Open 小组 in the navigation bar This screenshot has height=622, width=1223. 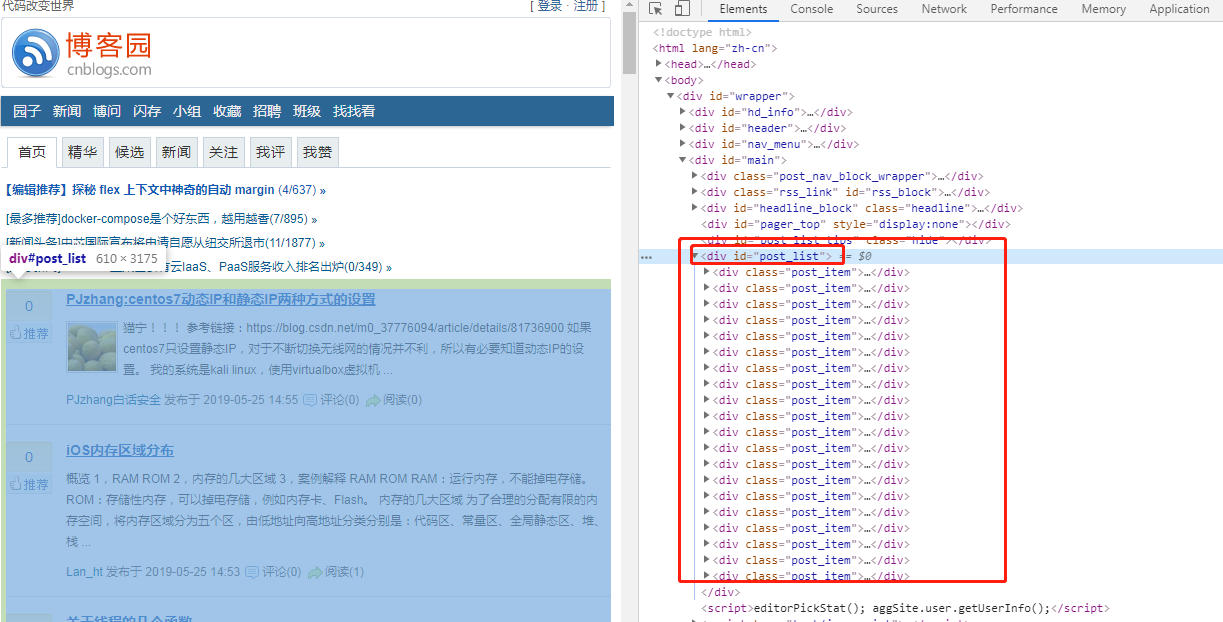point(187,111)
